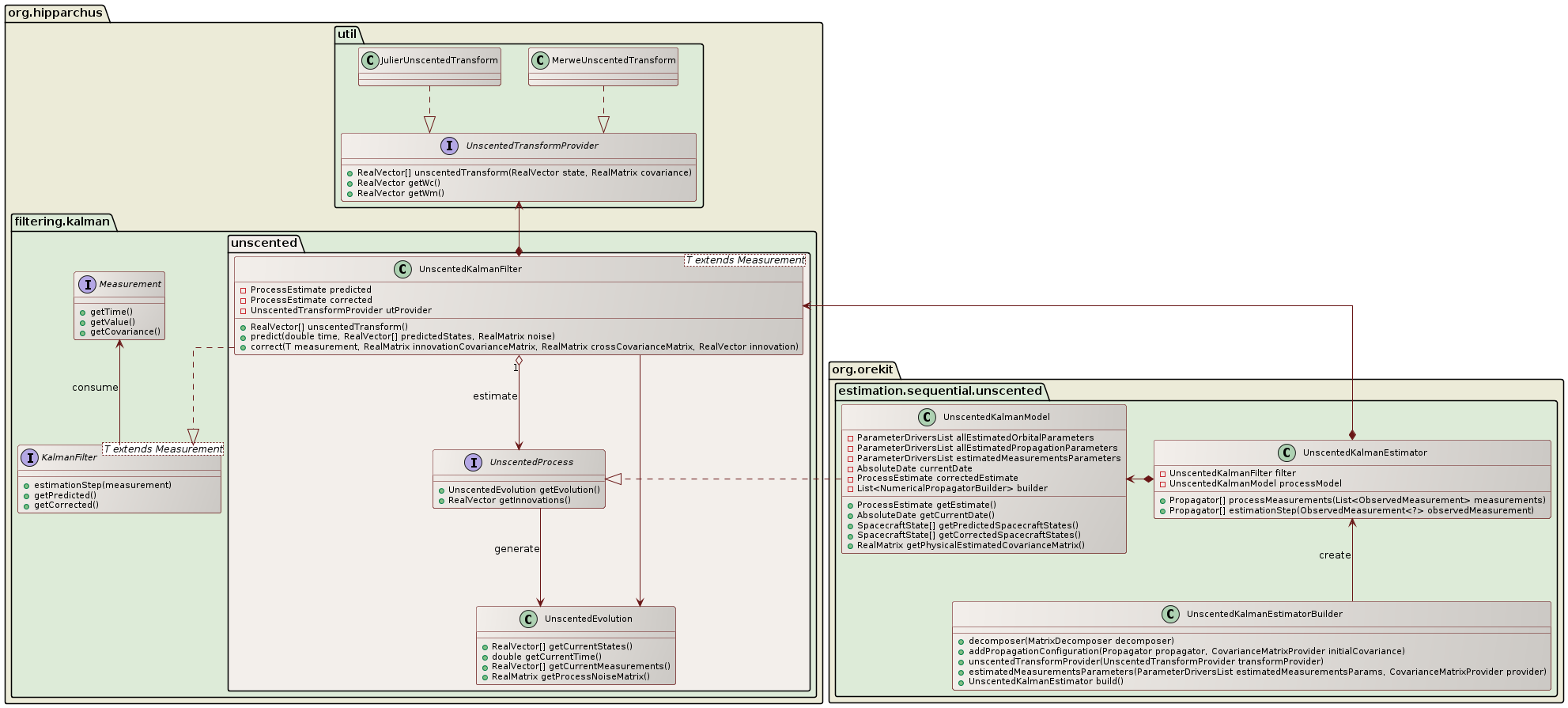1568x708 pixels.
Task: Click the MerweUnscentedTransform class icon
Action: coord(540,60)
